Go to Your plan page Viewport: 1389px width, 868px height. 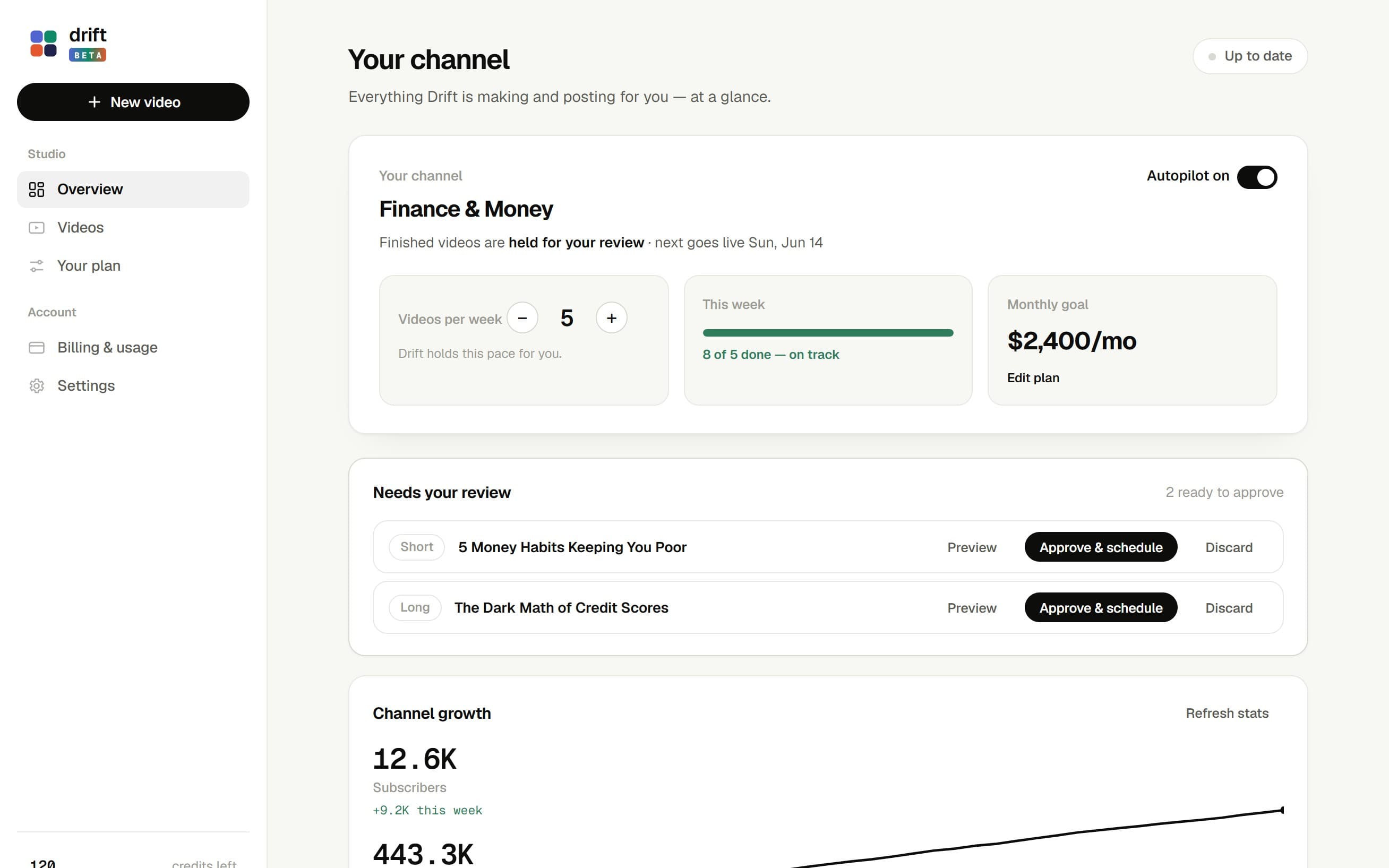[133, 266]
